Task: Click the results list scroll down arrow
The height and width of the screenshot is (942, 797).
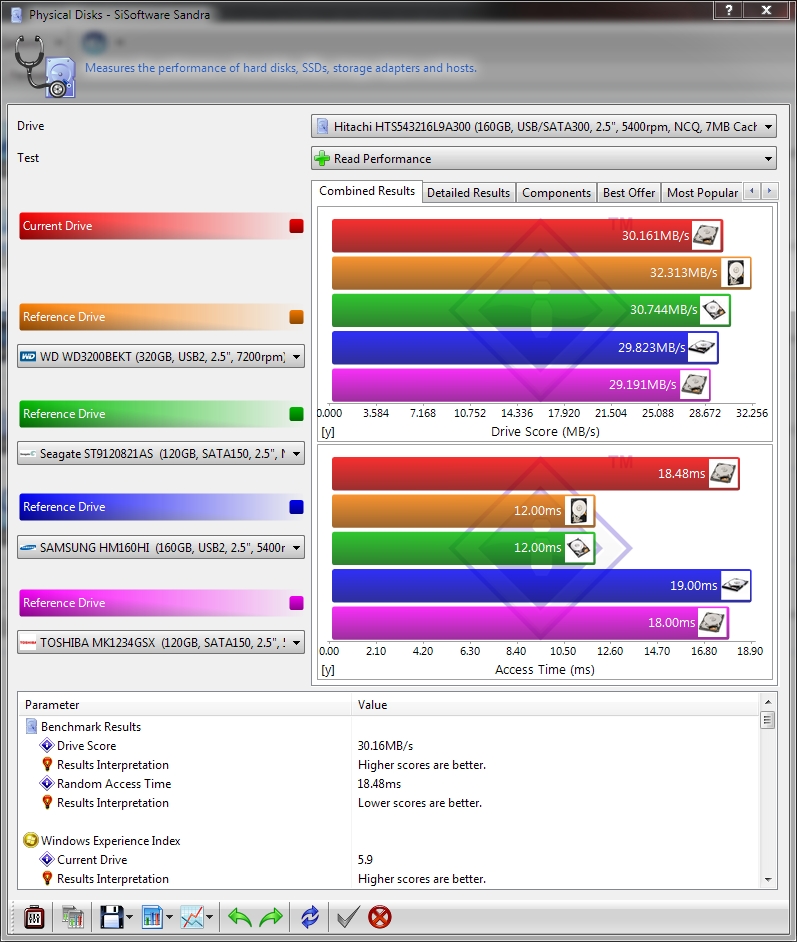Action: [x=768, y=880]
